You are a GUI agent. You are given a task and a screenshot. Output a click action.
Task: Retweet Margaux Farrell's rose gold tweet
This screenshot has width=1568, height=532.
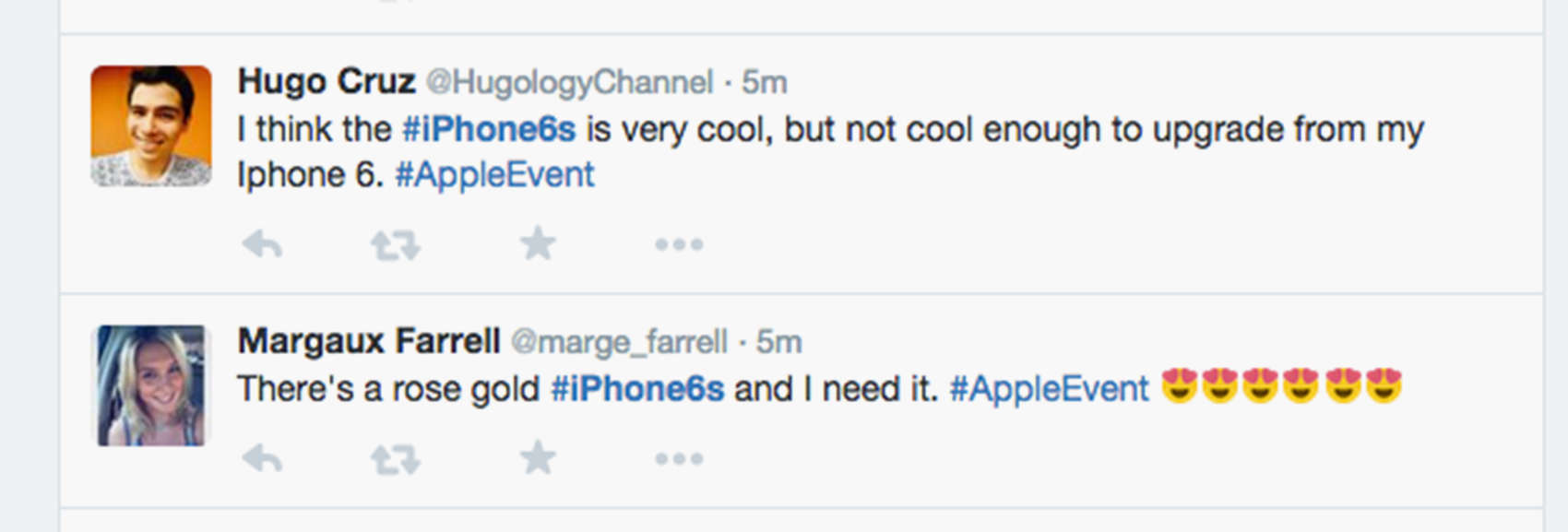click(395, 459)
